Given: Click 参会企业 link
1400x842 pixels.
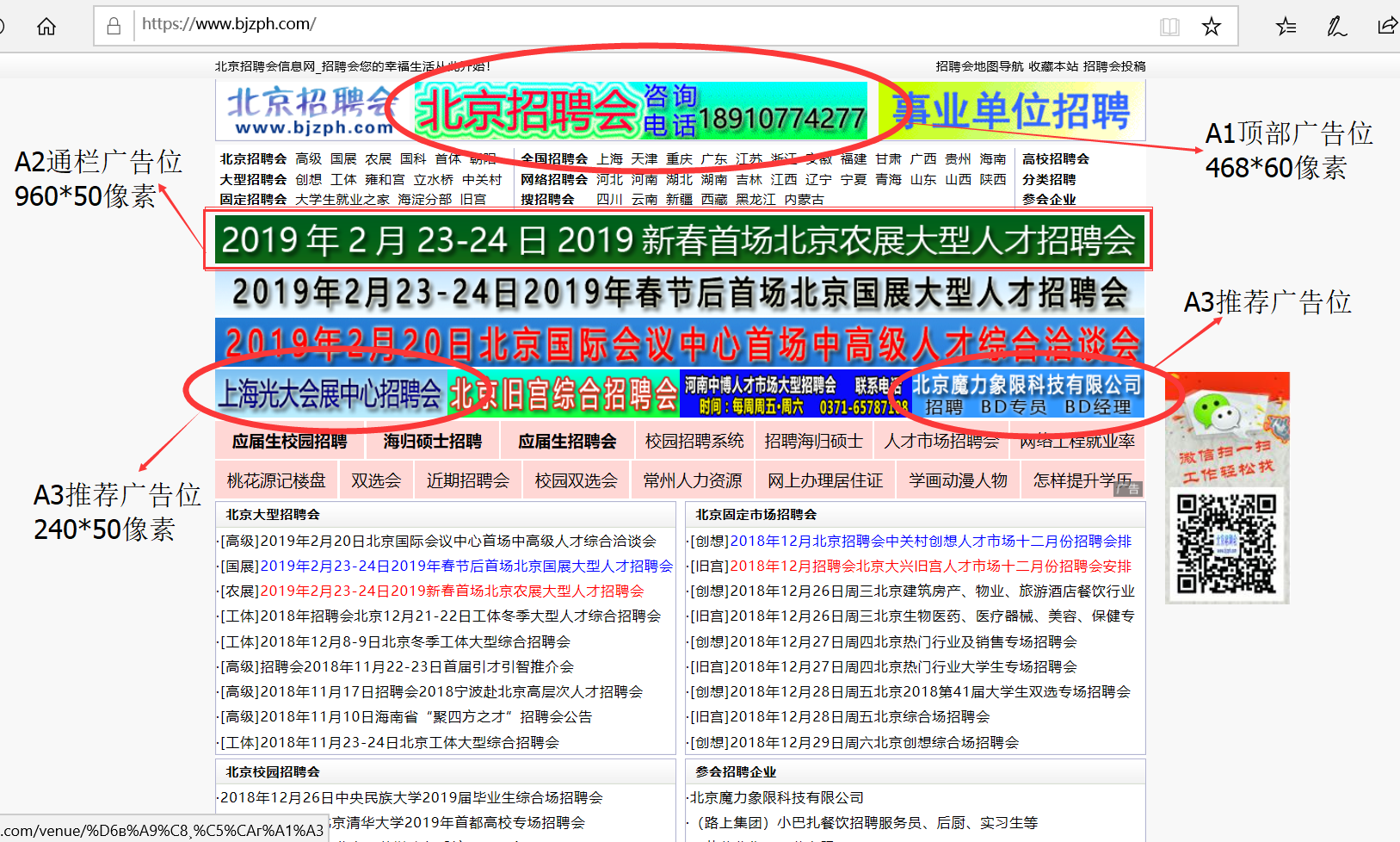Looking at the screenshot, I should click(1049, 200).
